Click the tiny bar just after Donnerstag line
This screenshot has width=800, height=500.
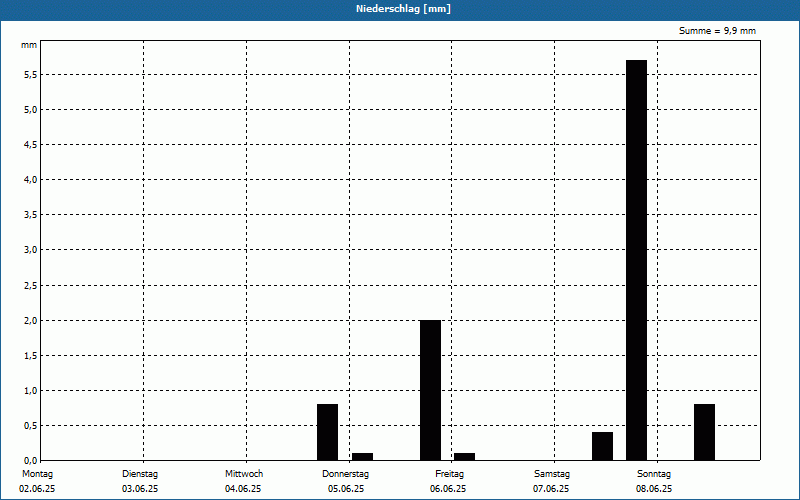362,457
